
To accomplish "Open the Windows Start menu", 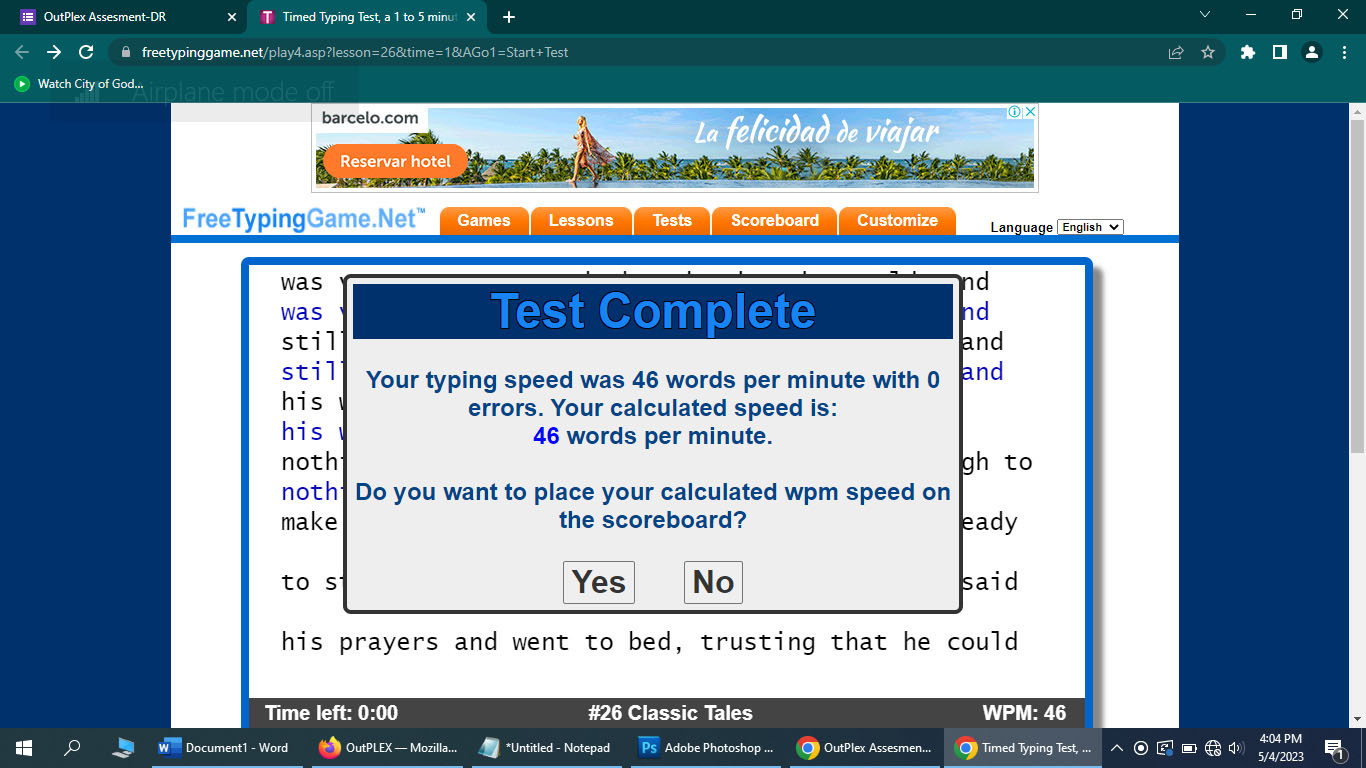I will 24,747.
